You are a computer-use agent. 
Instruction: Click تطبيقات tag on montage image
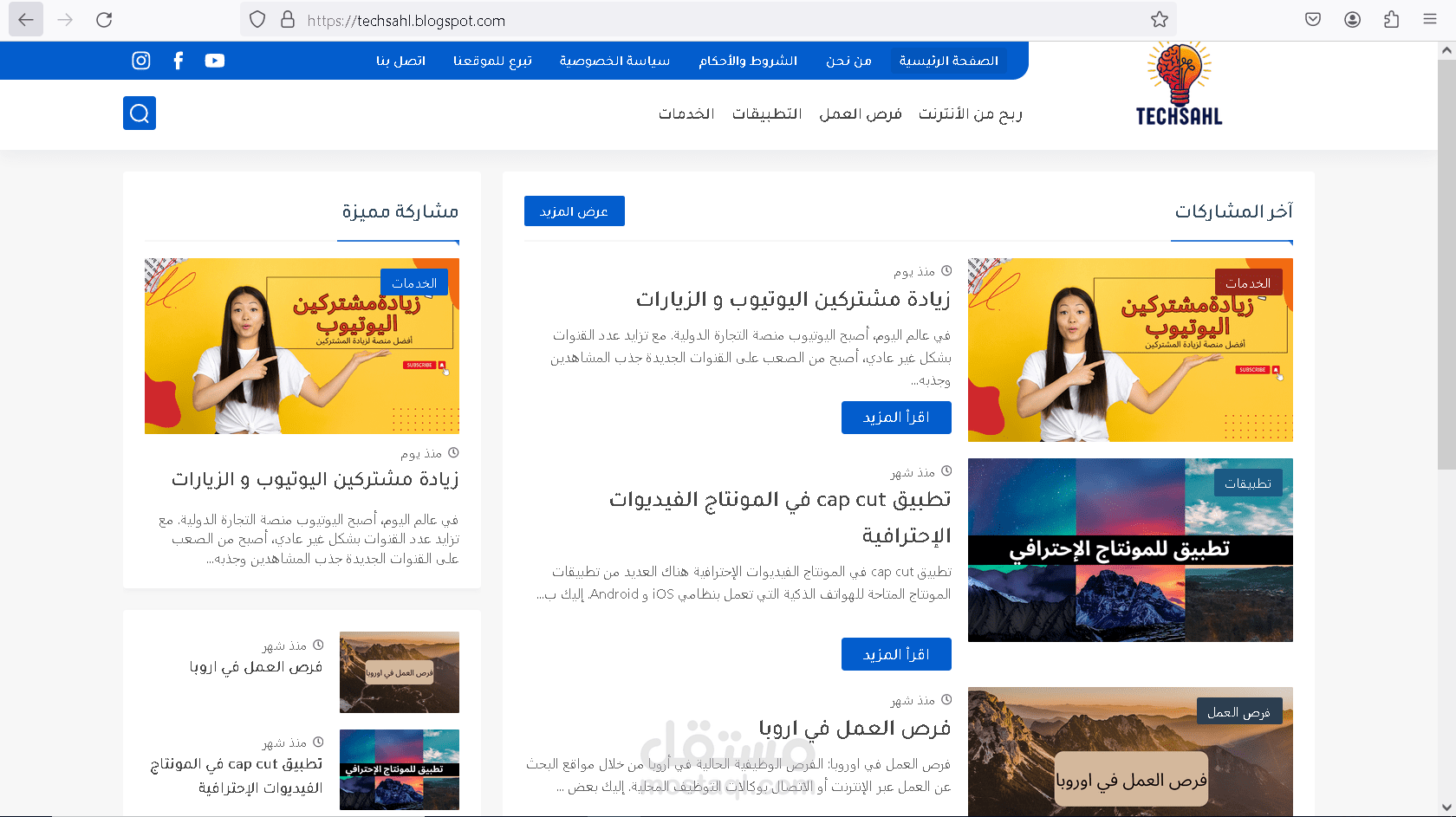click(x=1248, y=483)
